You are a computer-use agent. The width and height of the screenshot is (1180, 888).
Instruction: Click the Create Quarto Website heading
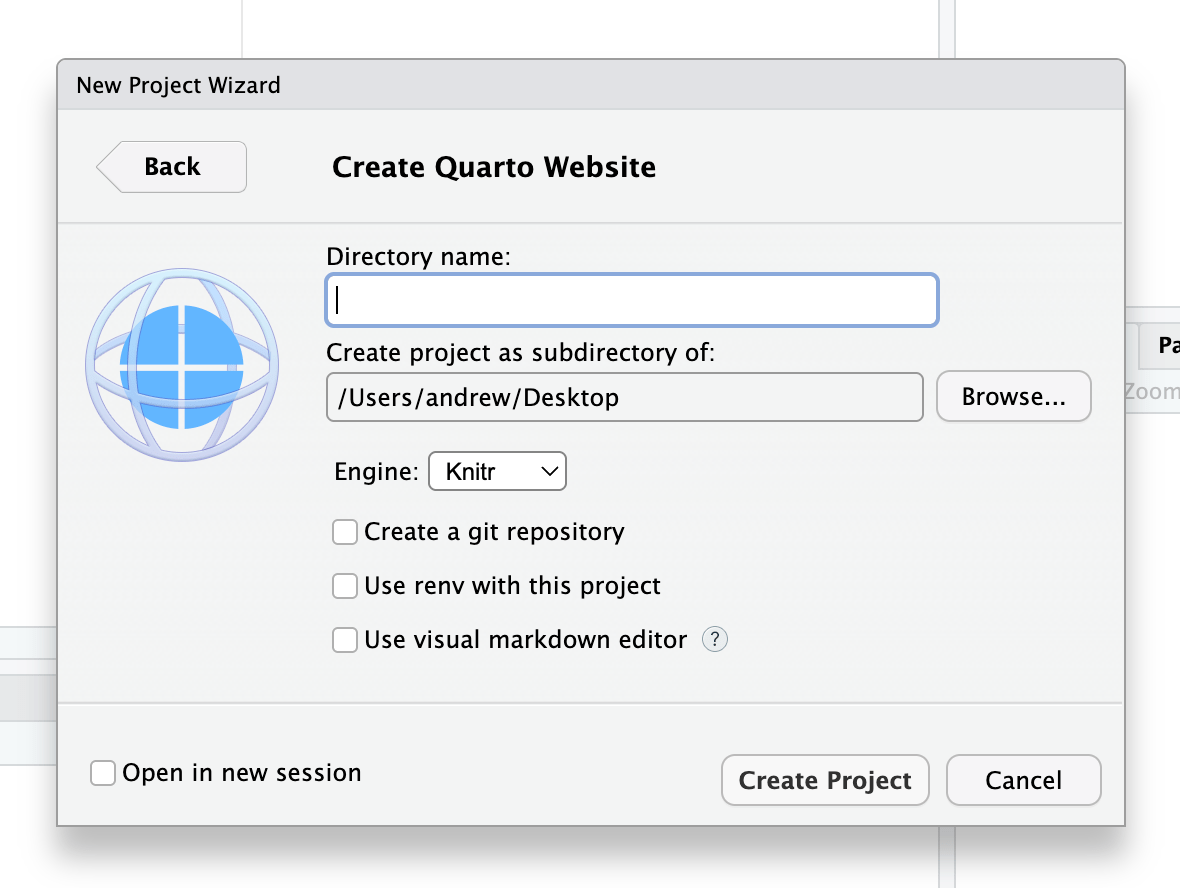(x=494, y=166)
